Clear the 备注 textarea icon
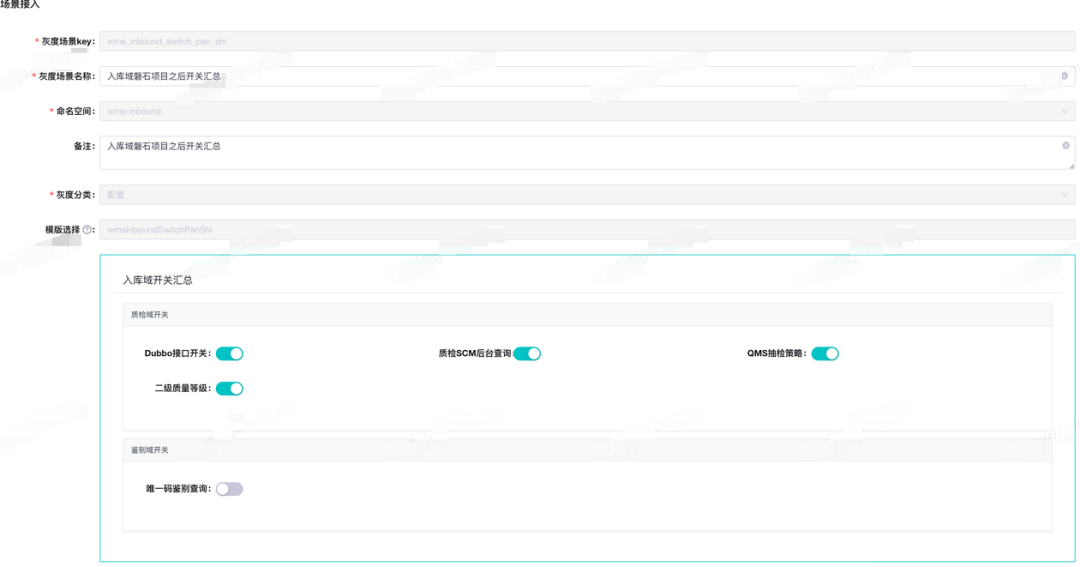Screen dimensions: 1080x567 click(x=1066, y=145)
